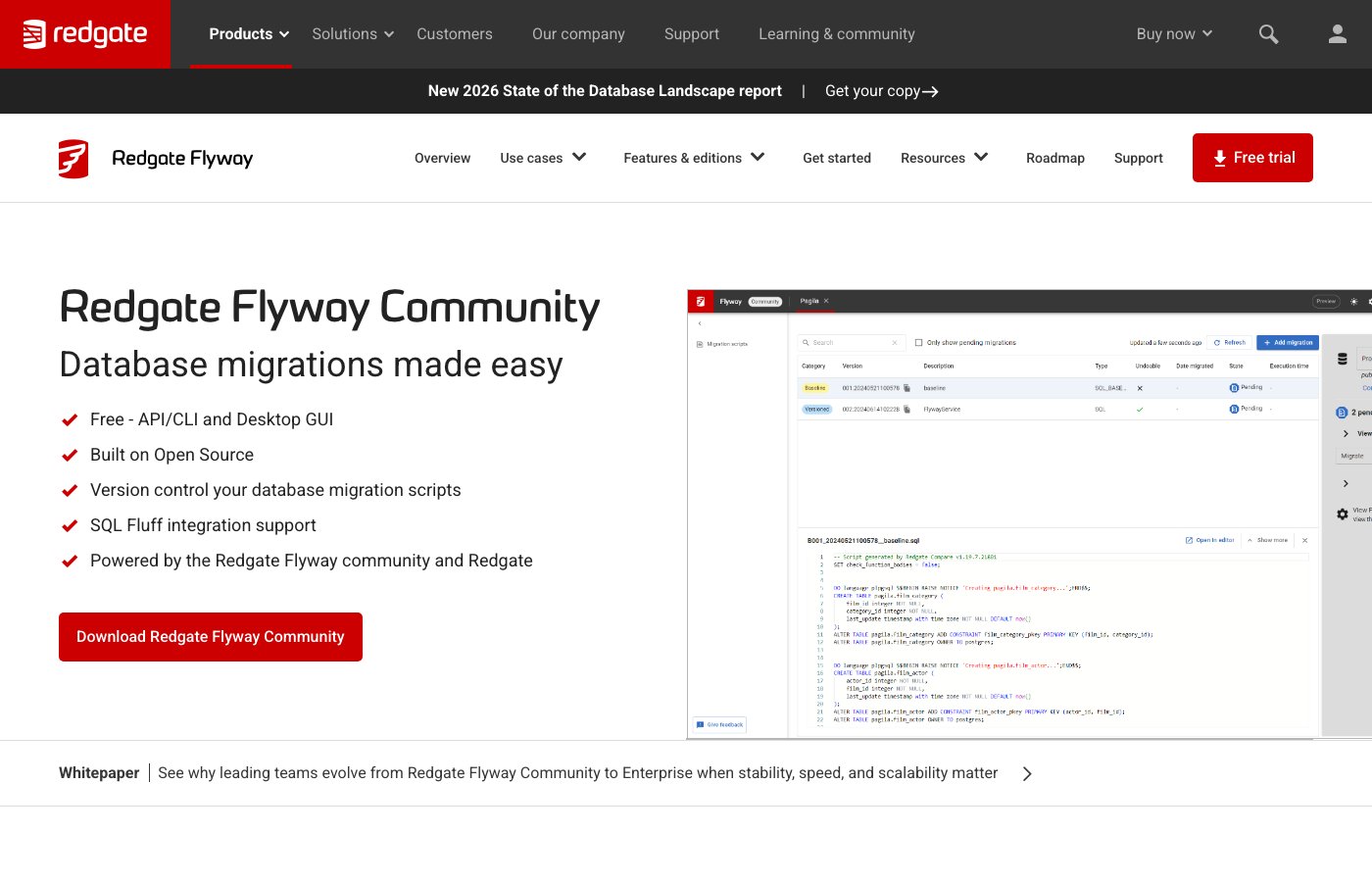
Task: Enable Only show pending migrations
Action: click(918, 342)
